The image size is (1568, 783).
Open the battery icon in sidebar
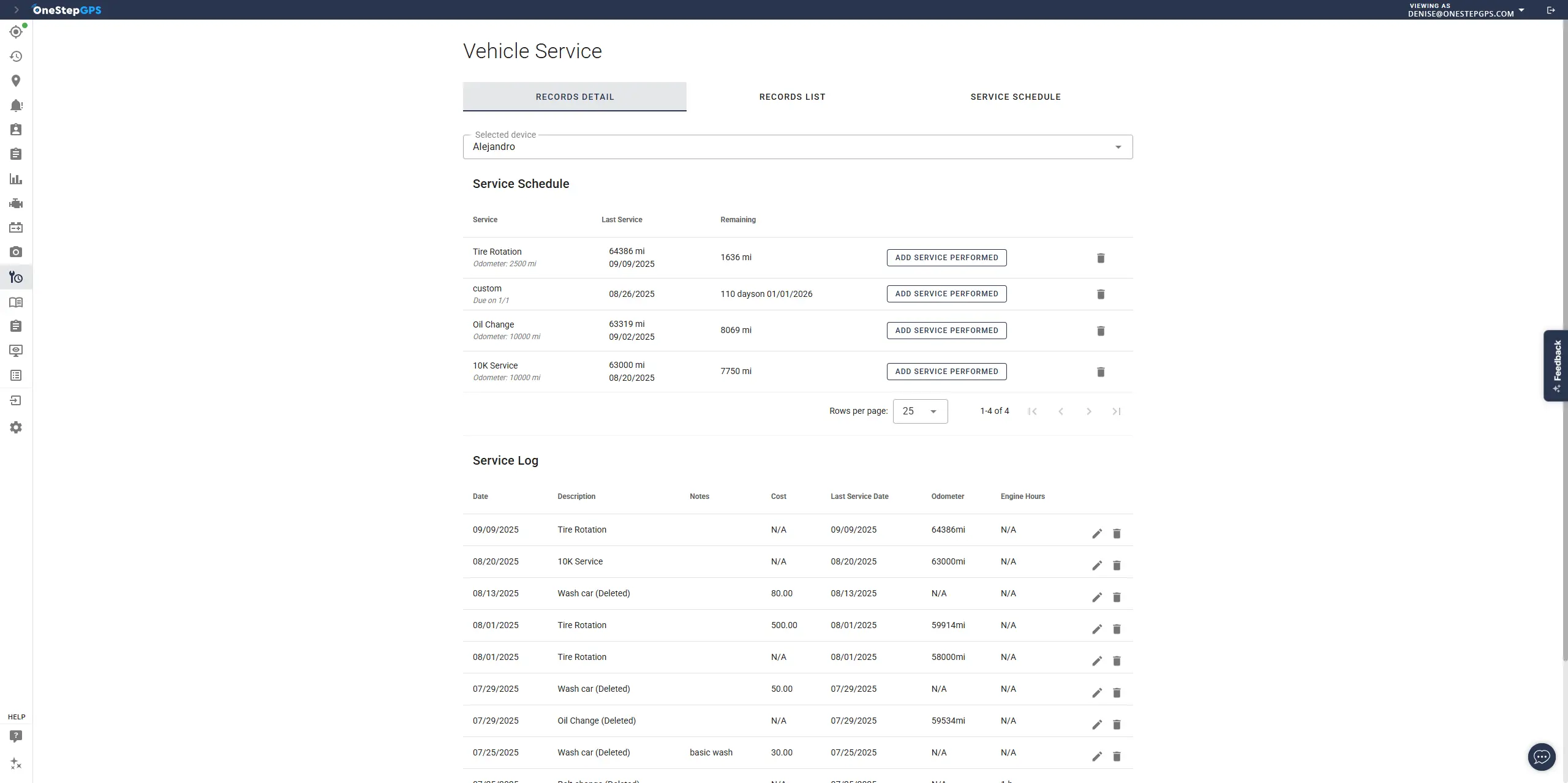coord(16,228)
